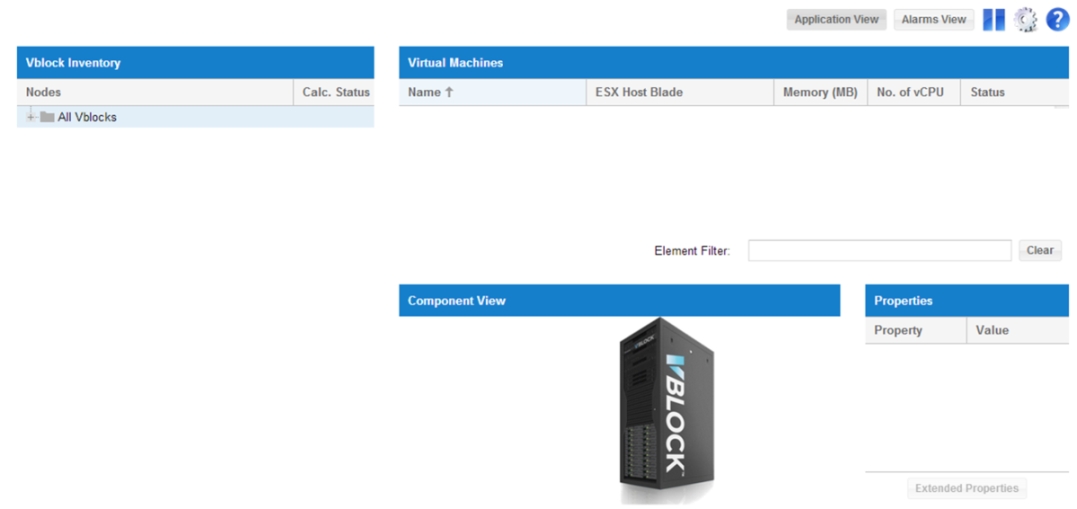This screenshot has height=509, width=1077.
Task: Open Extended Properties
Action: 966,488
